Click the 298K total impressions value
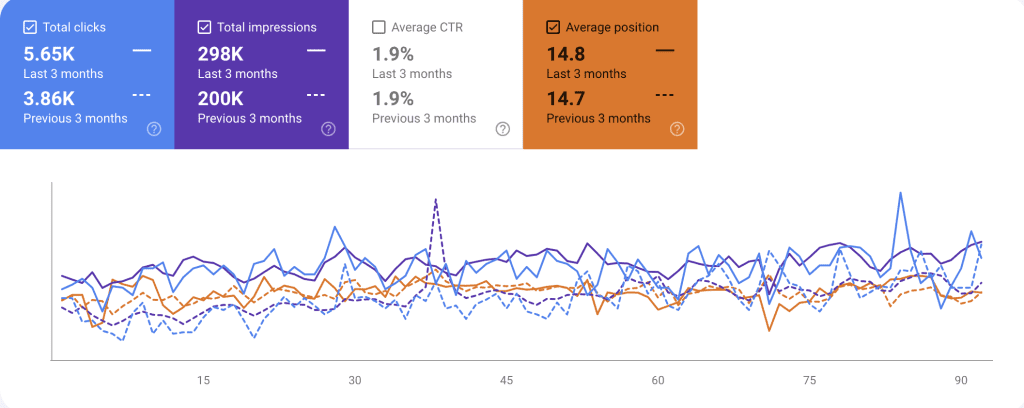1024x408 pixels. (221, 55)
